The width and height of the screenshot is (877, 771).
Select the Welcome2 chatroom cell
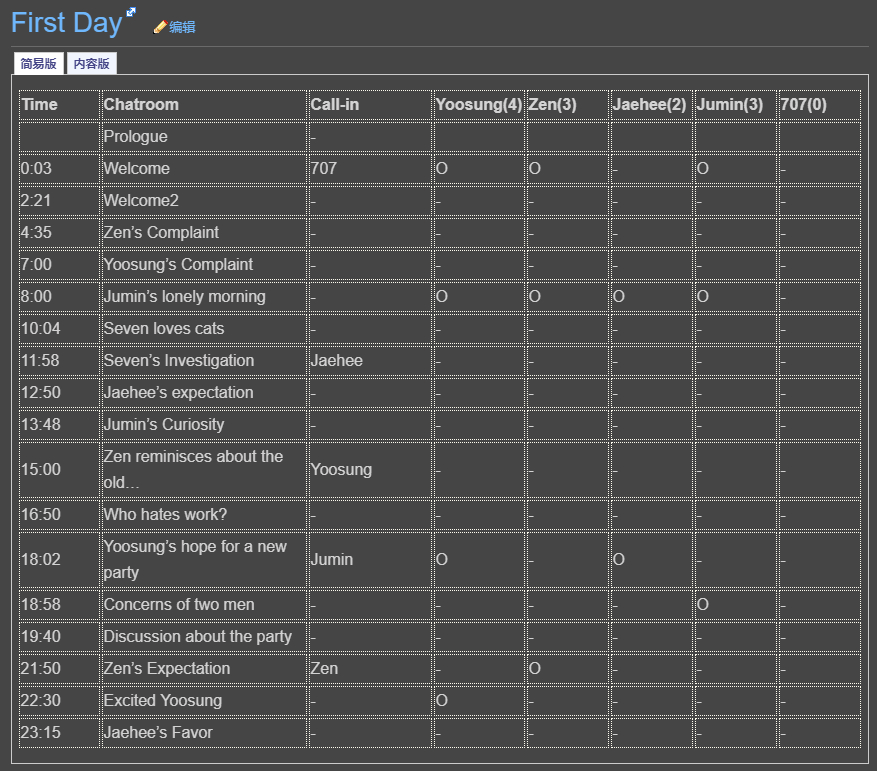click(205, 200)
